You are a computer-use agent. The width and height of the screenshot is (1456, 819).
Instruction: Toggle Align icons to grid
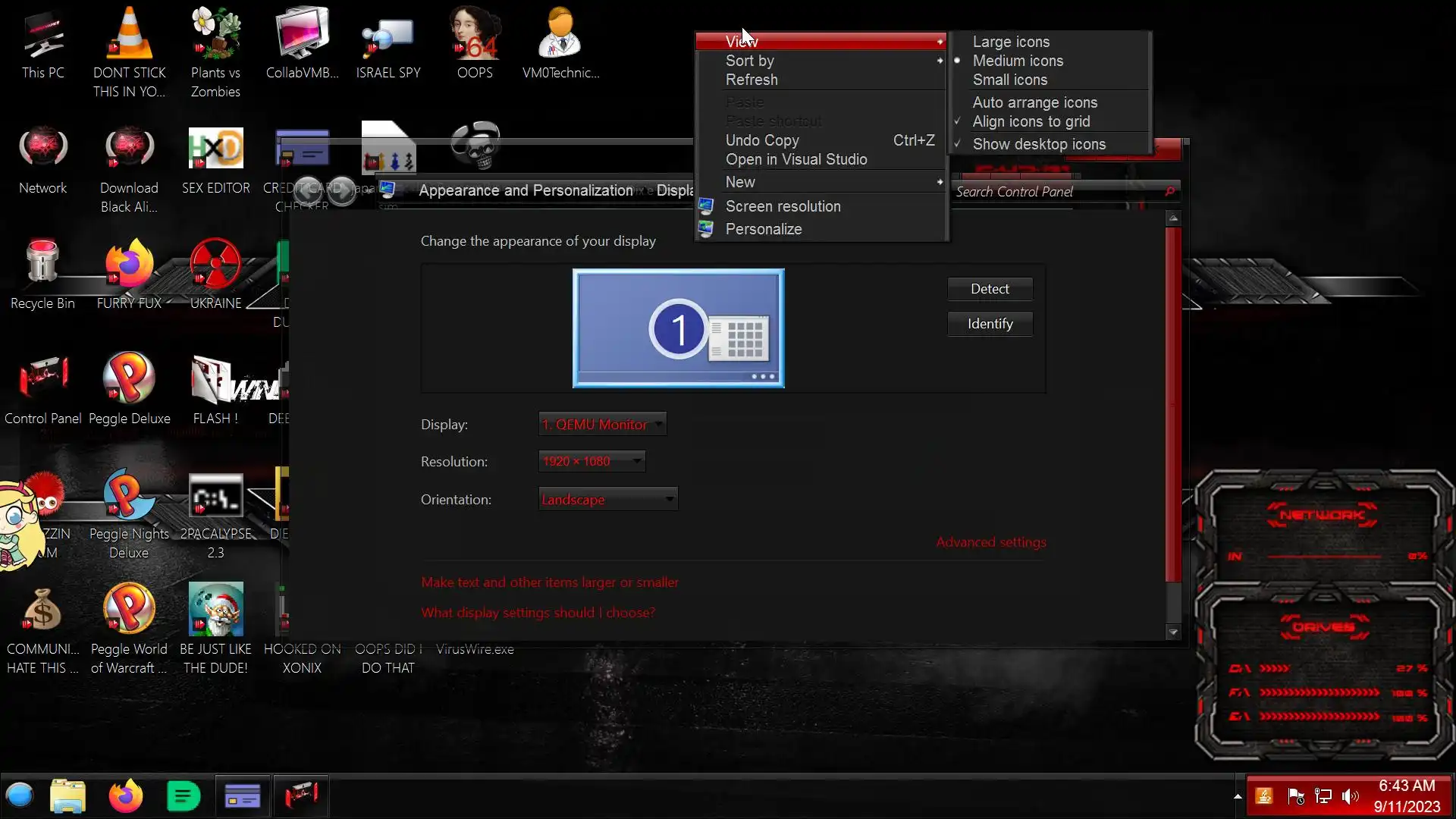pos(1031,121)
